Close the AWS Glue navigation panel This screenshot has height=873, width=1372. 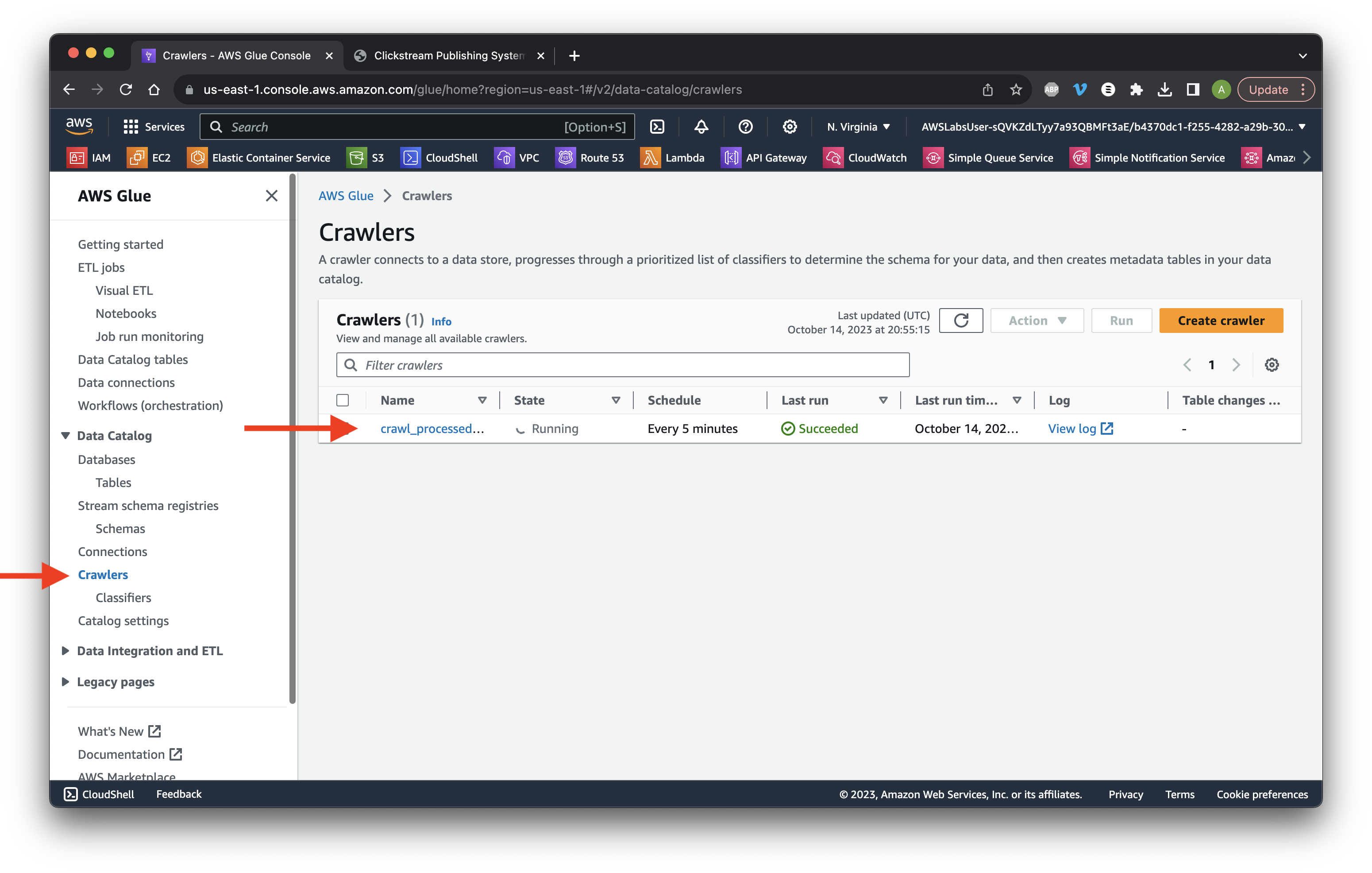272,196
